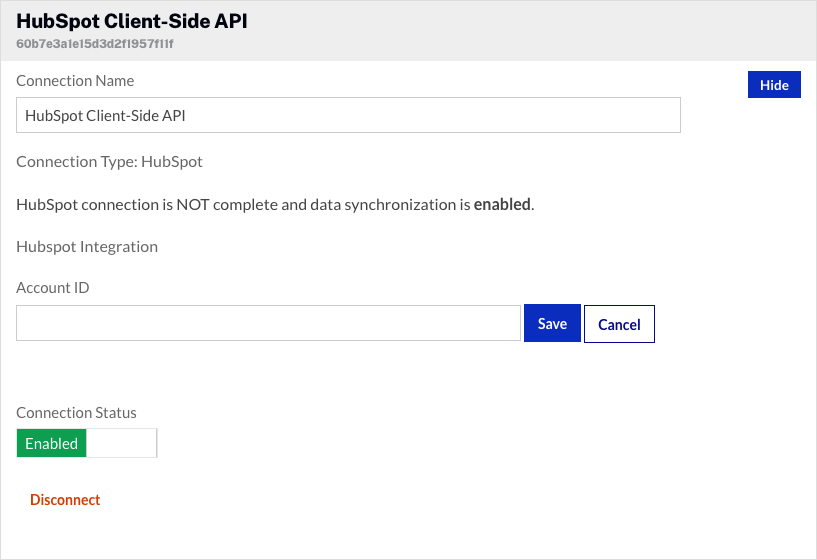The image size is (817, 560).
Task: Click the HubSpot Client-Side API header title
Action: coord(131,22)
